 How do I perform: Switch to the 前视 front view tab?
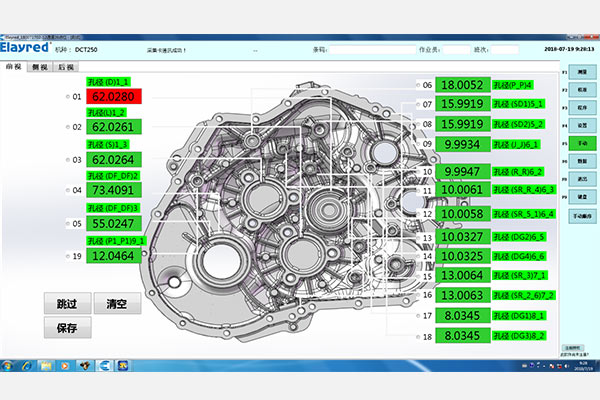pyautogui.click(x=13, y=67)
